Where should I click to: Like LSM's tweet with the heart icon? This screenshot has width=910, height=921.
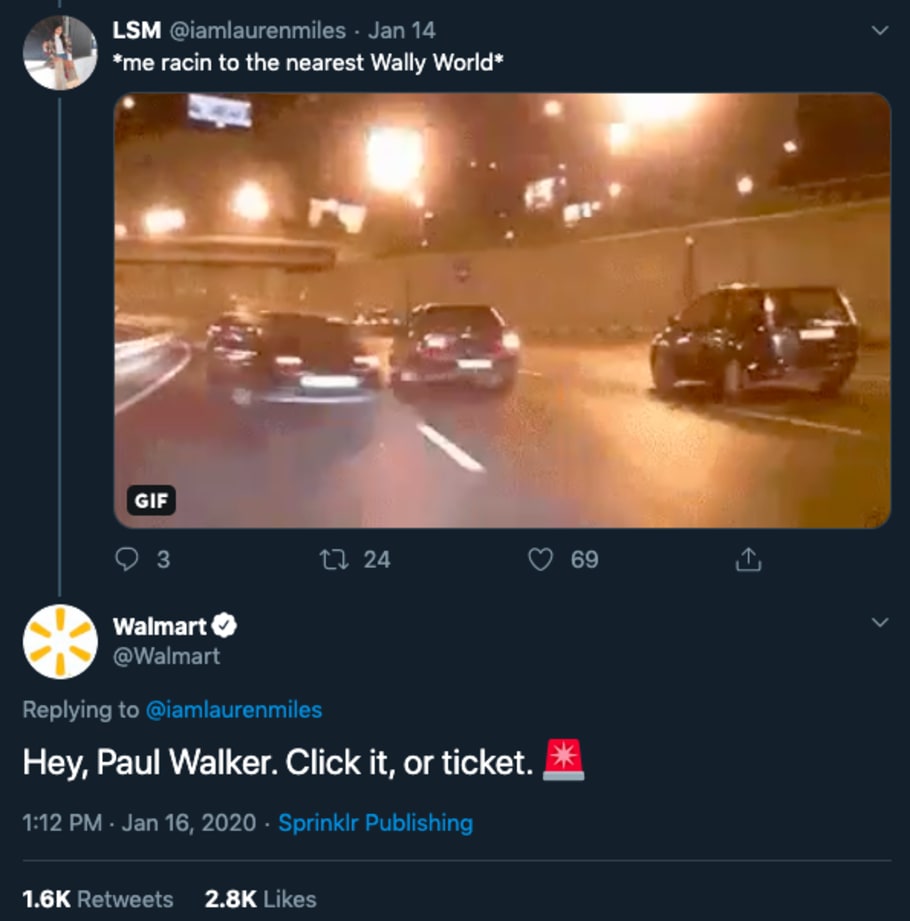pyautogui.click(x=540, y=559)
